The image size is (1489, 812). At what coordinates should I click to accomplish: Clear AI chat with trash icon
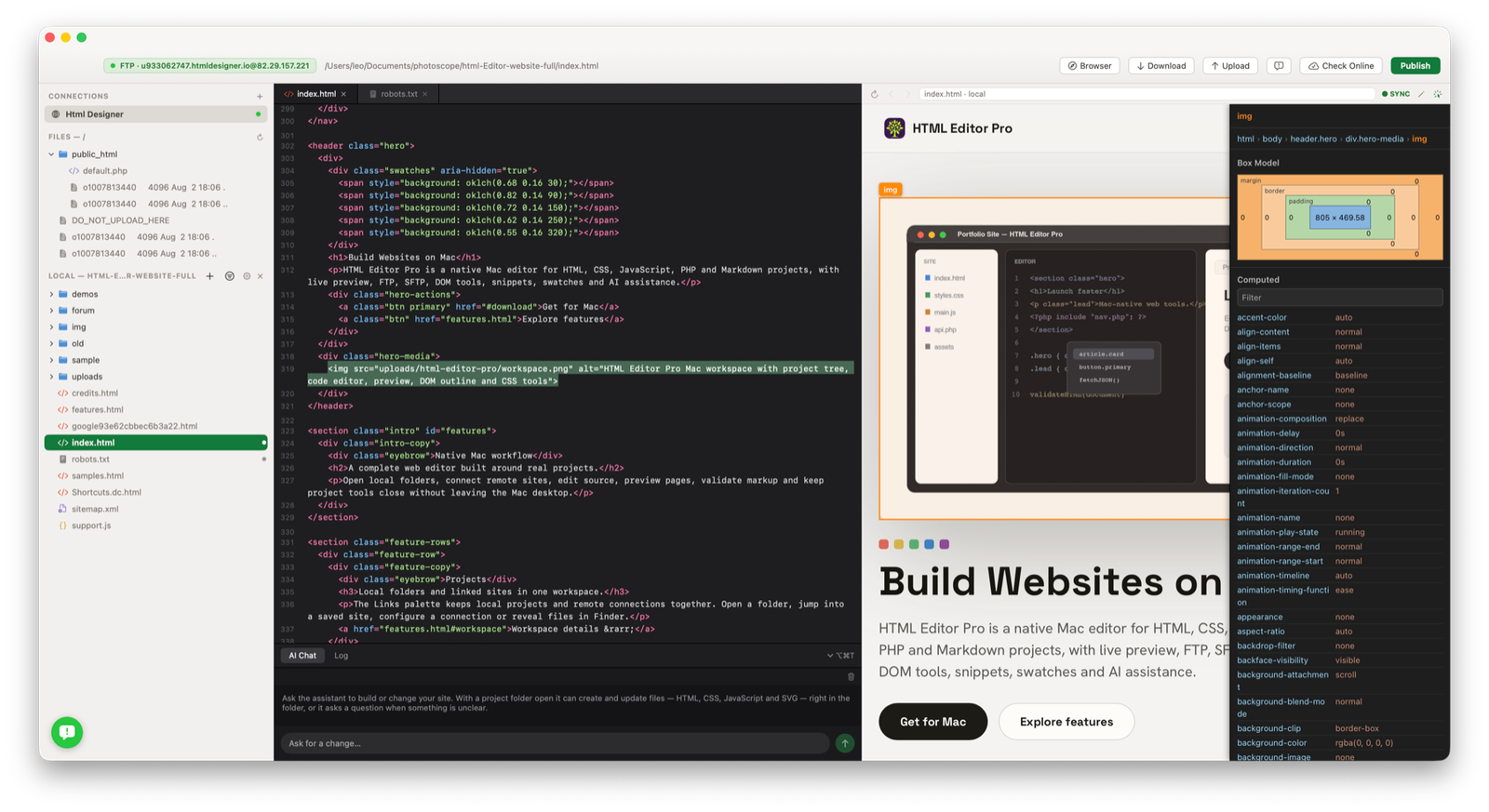point(851,677)
